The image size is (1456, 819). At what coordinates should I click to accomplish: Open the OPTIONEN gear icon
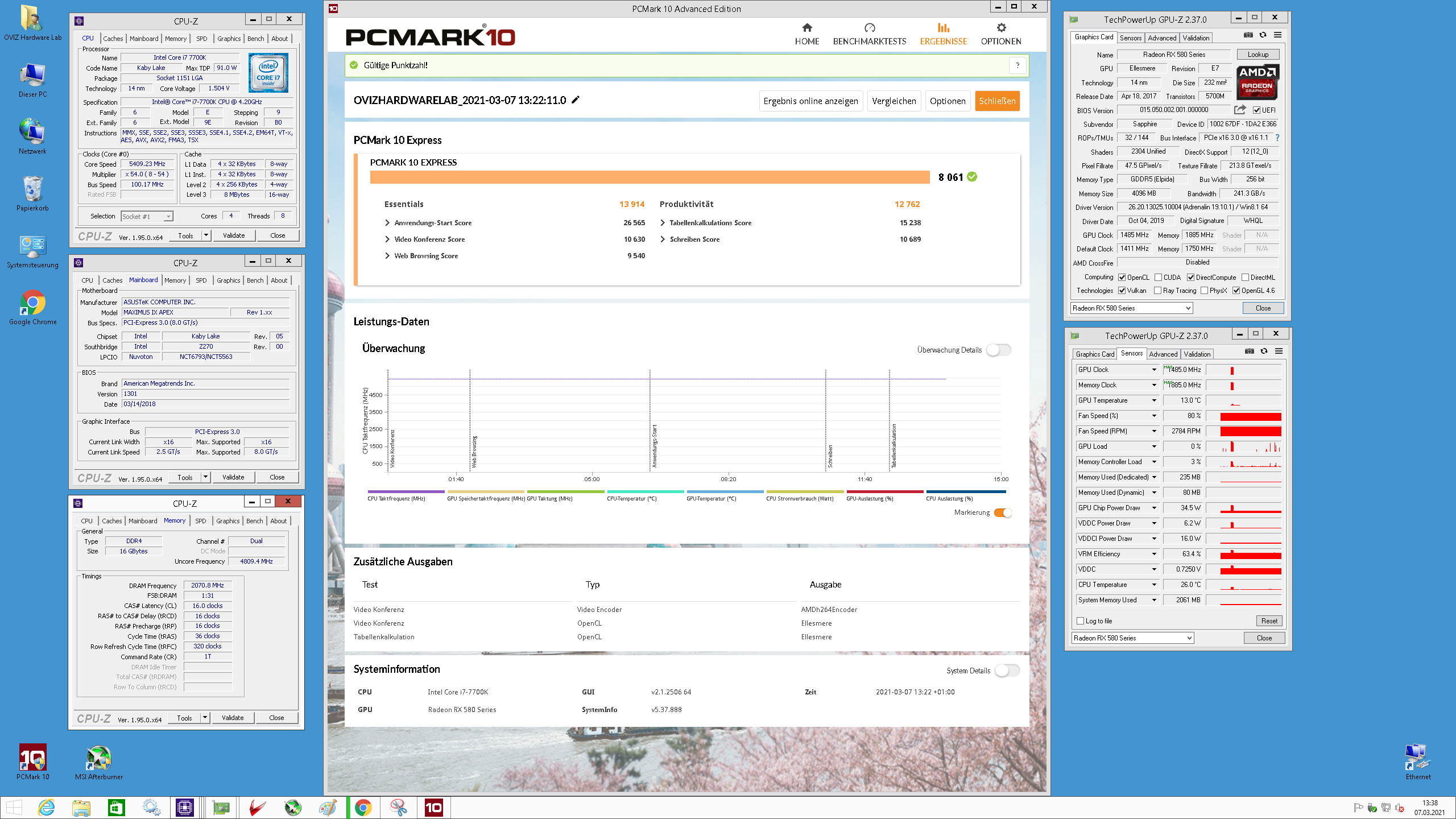click(x=1001, y=27)
